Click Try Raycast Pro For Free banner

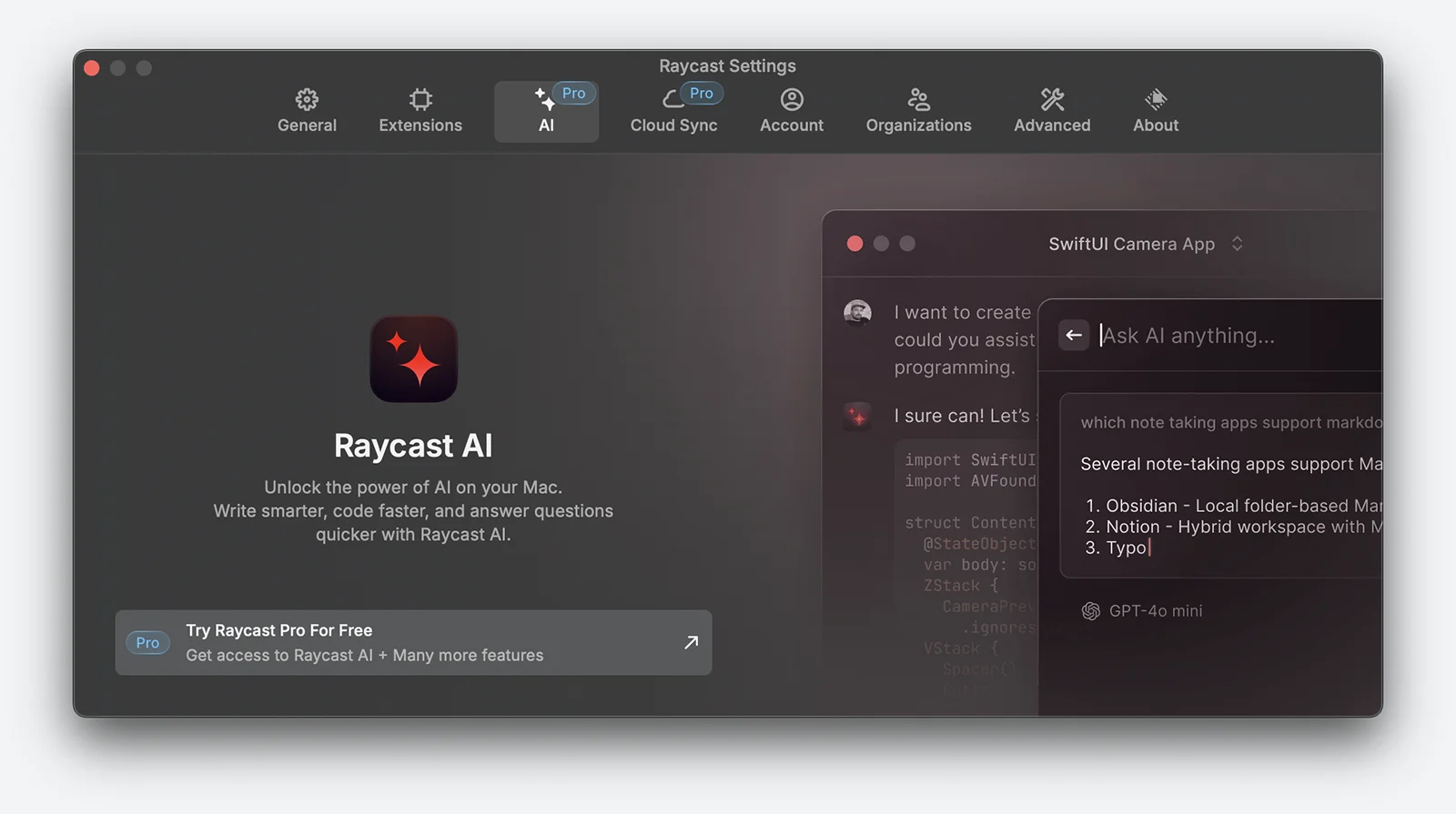tap(413, 642)
